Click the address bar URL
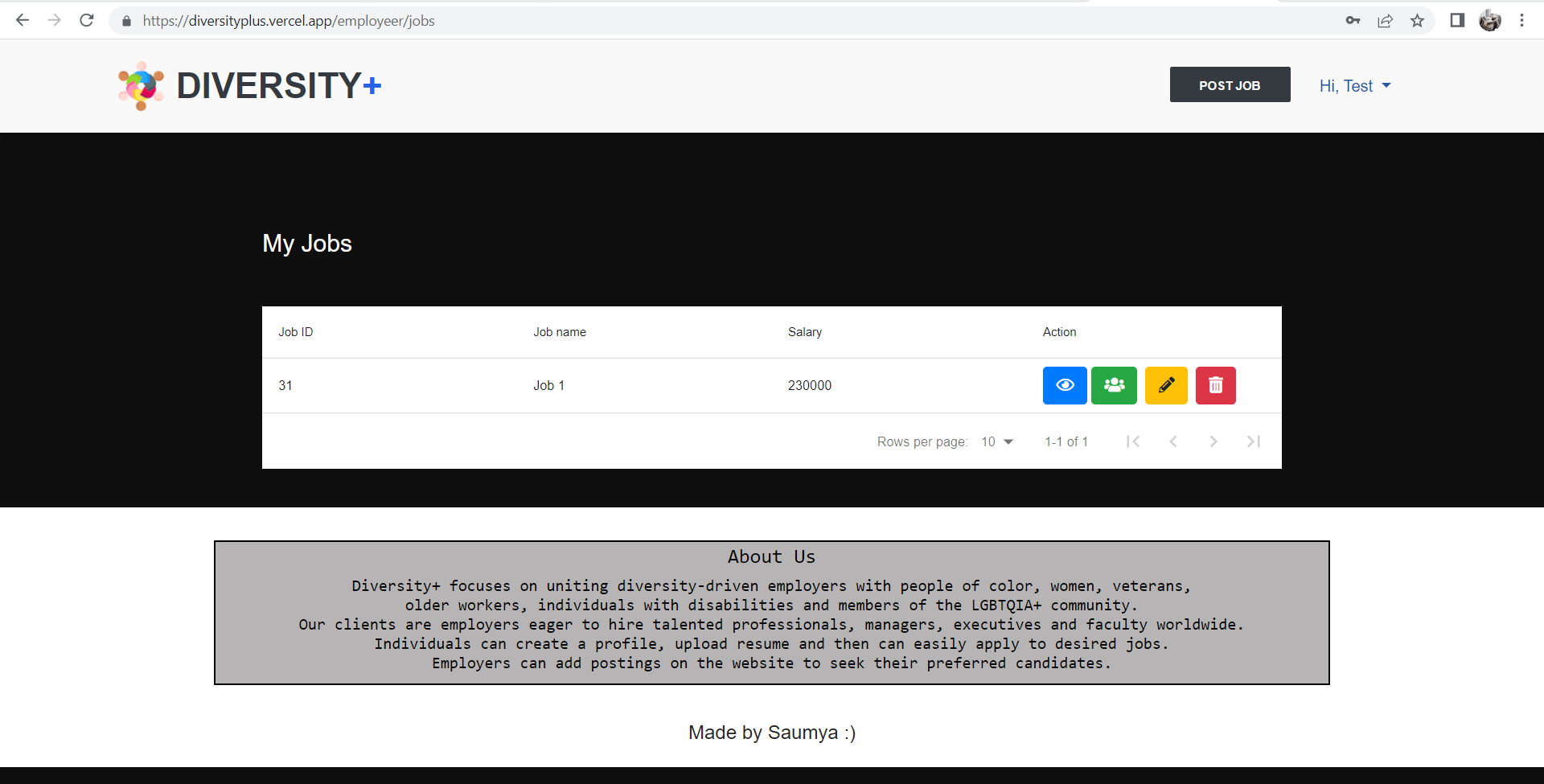The image size is (1544, 784). coord(289,21)
